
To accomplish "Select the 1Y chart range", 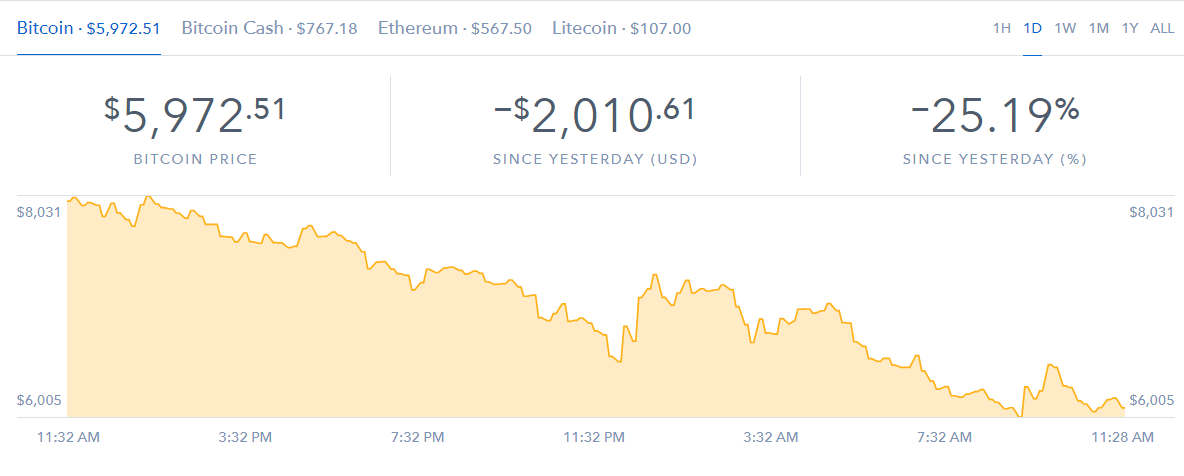I will (1130, 28).
